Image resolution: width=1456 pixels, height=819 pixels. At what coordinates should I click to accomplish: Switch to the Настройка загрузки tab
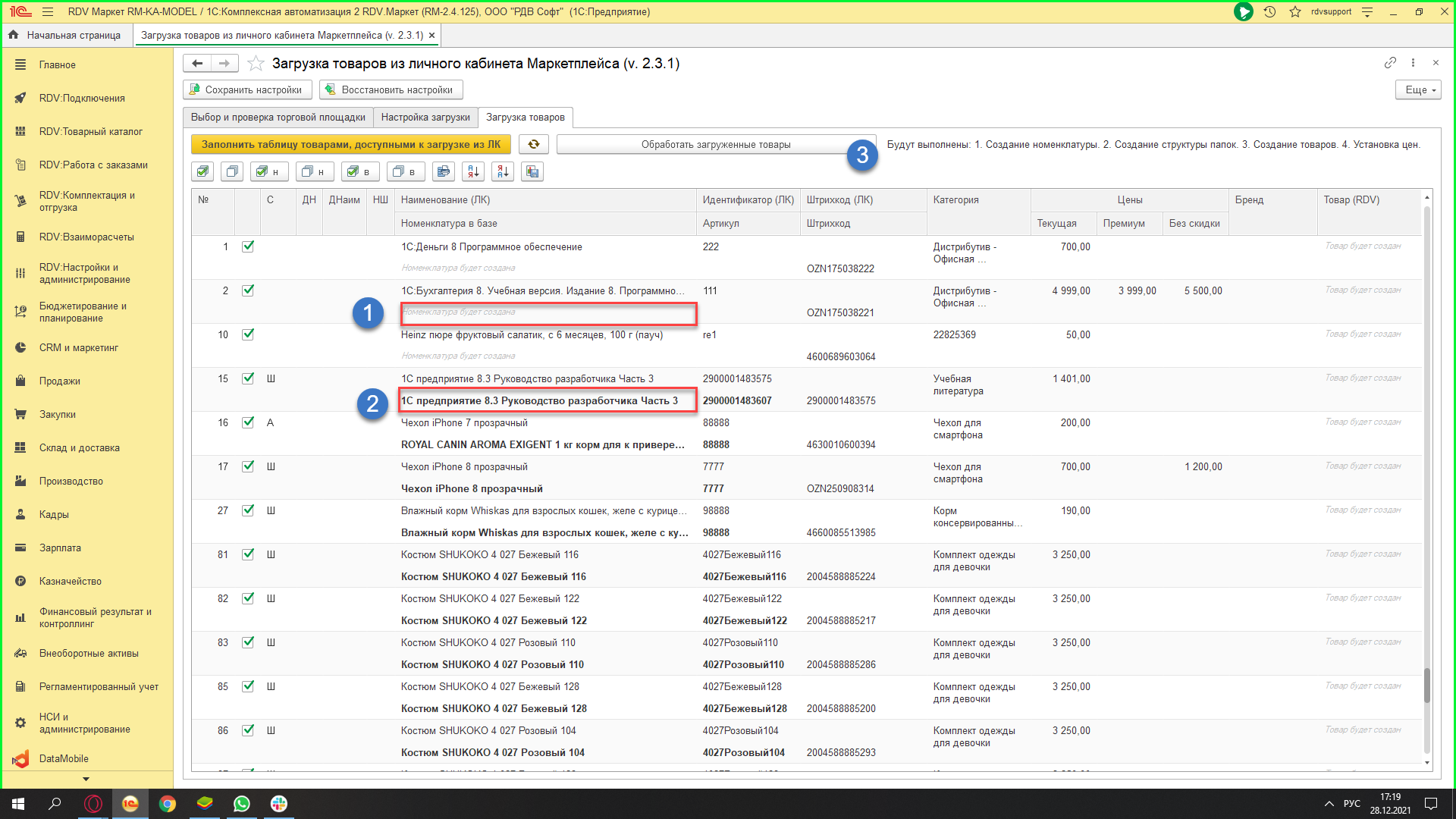pyautogui.click(x=425, y=118)
